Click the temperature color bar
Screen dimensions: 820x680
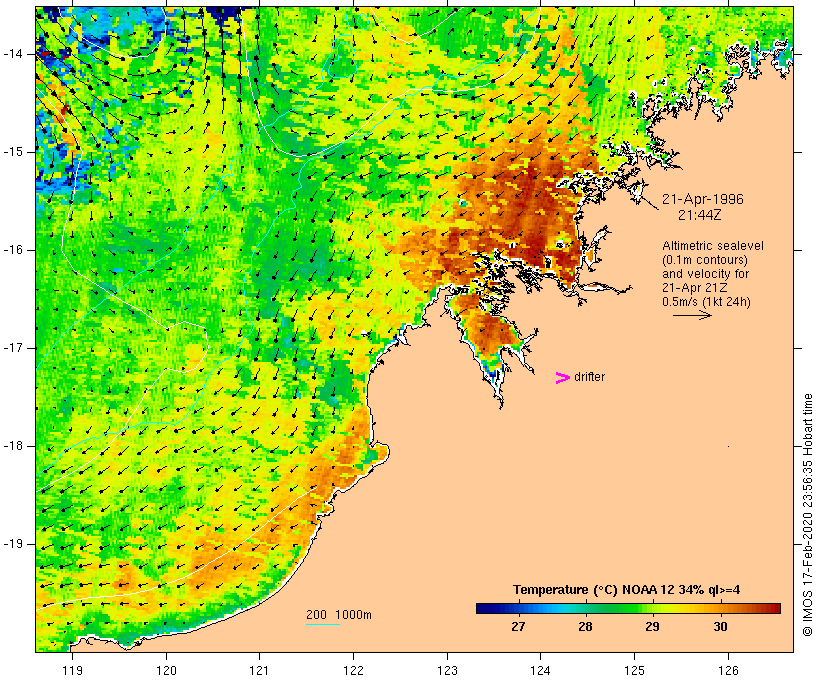pyautogui.click(x=628, y=608)
